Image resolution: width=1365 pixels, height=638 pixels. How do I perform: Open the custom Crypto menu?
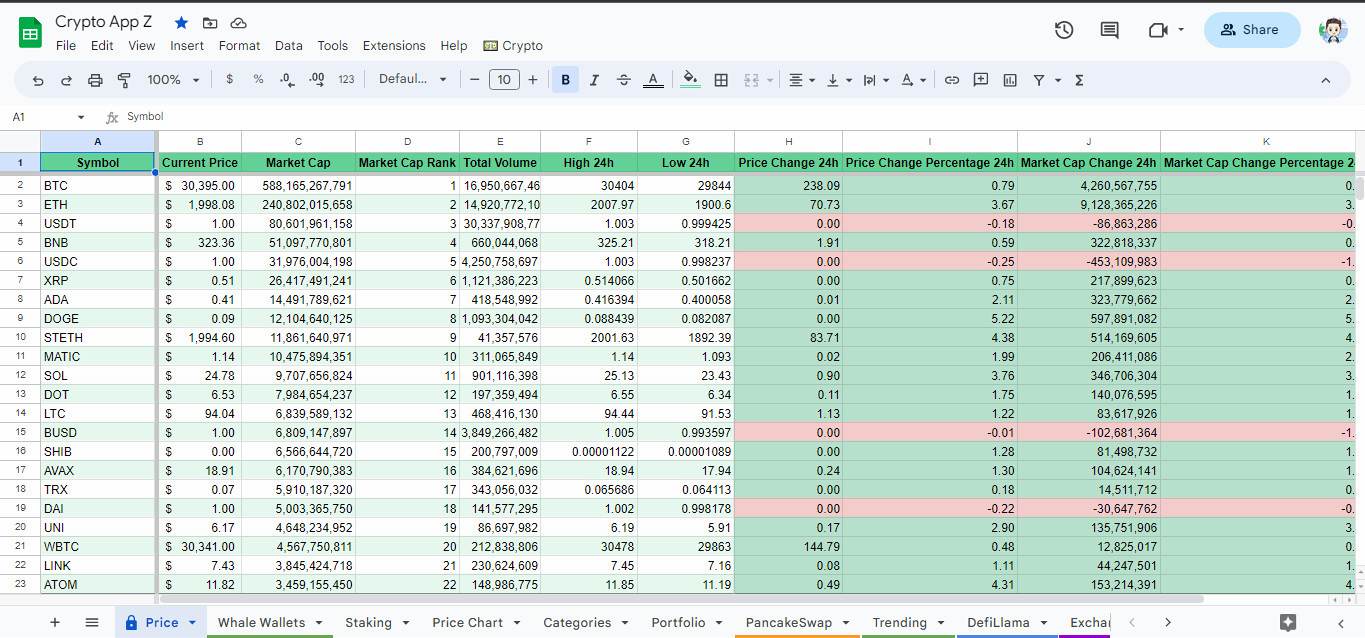pyautogui.click(x=513, y=45)
